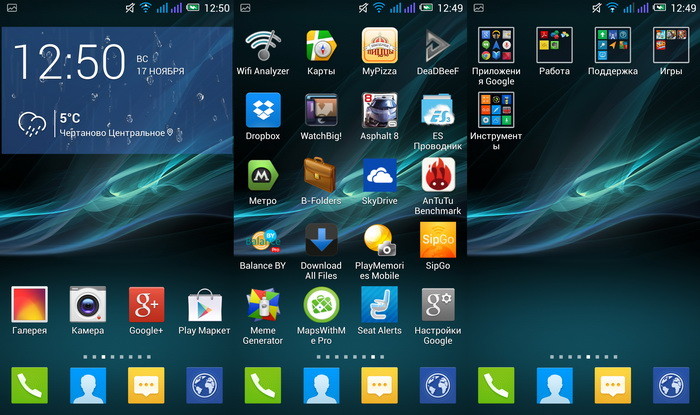
Task: Launch Play Маркет store
Action: pos(204,305)
